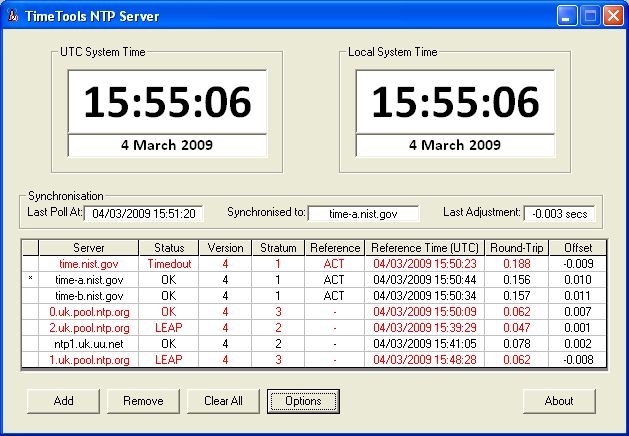Click the stratum value for ntp1.uk.uu.net
Screen dimensions: 629x436
[278, 344]
